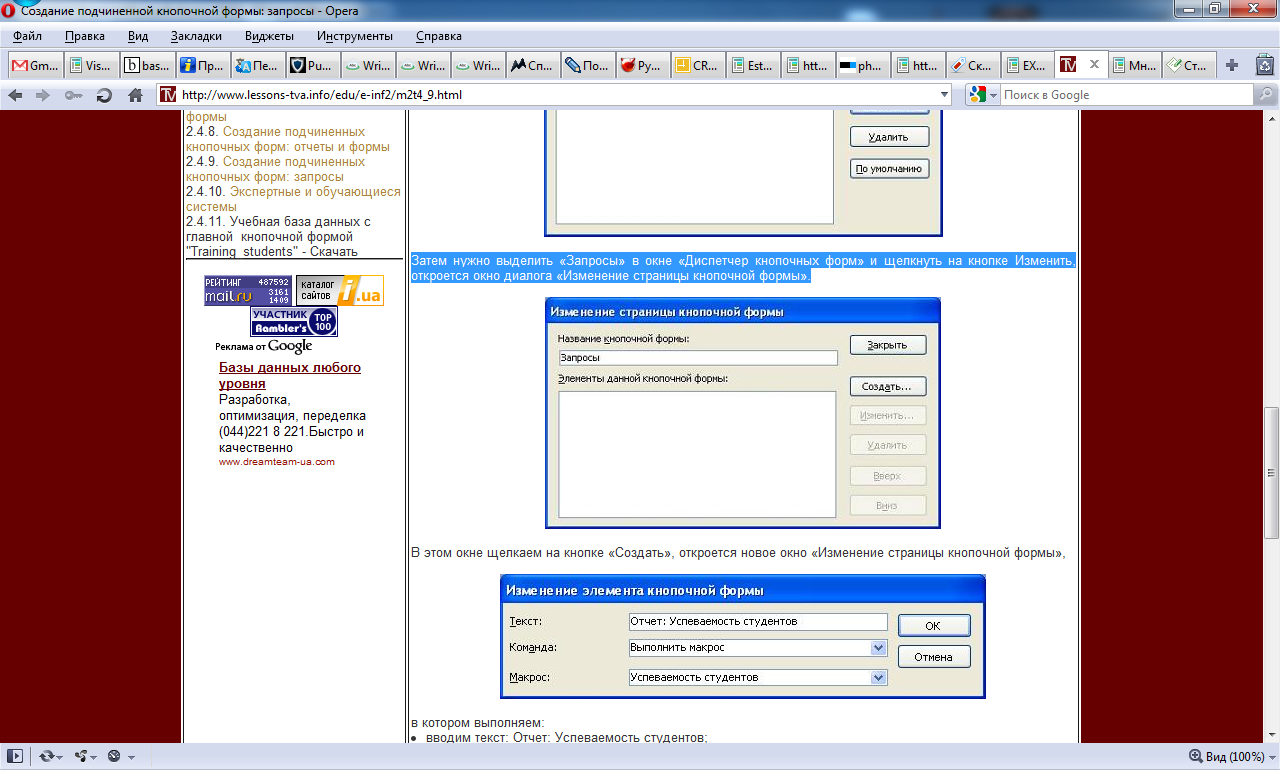Switch to the Сп... tab
Screen dimensions: 1280x770
point(534,66)
